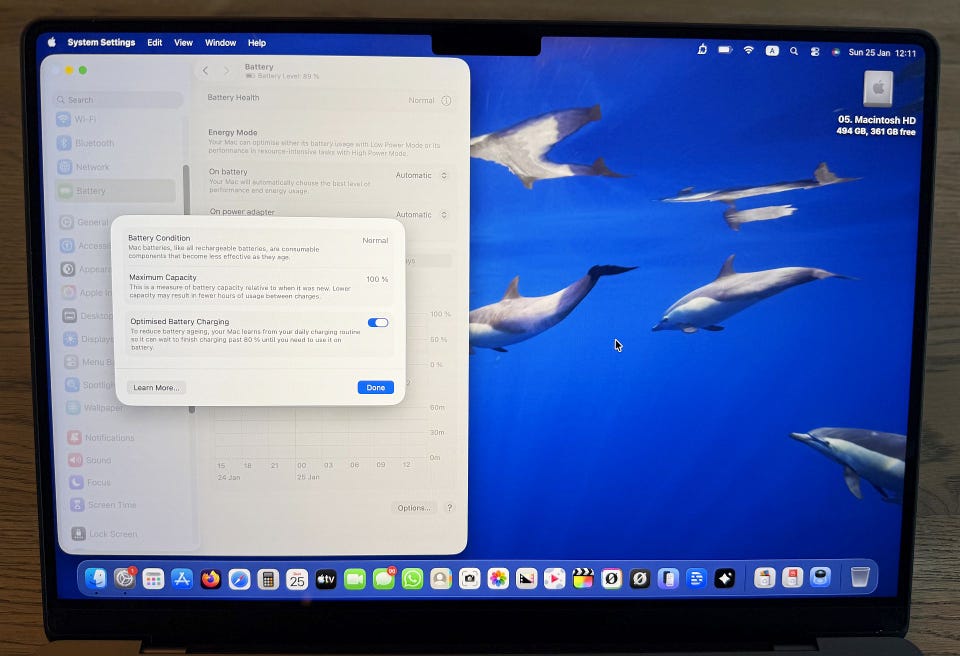
Task: Open the Edit menu
Action: pyautogui.click(x=154, y=43)
